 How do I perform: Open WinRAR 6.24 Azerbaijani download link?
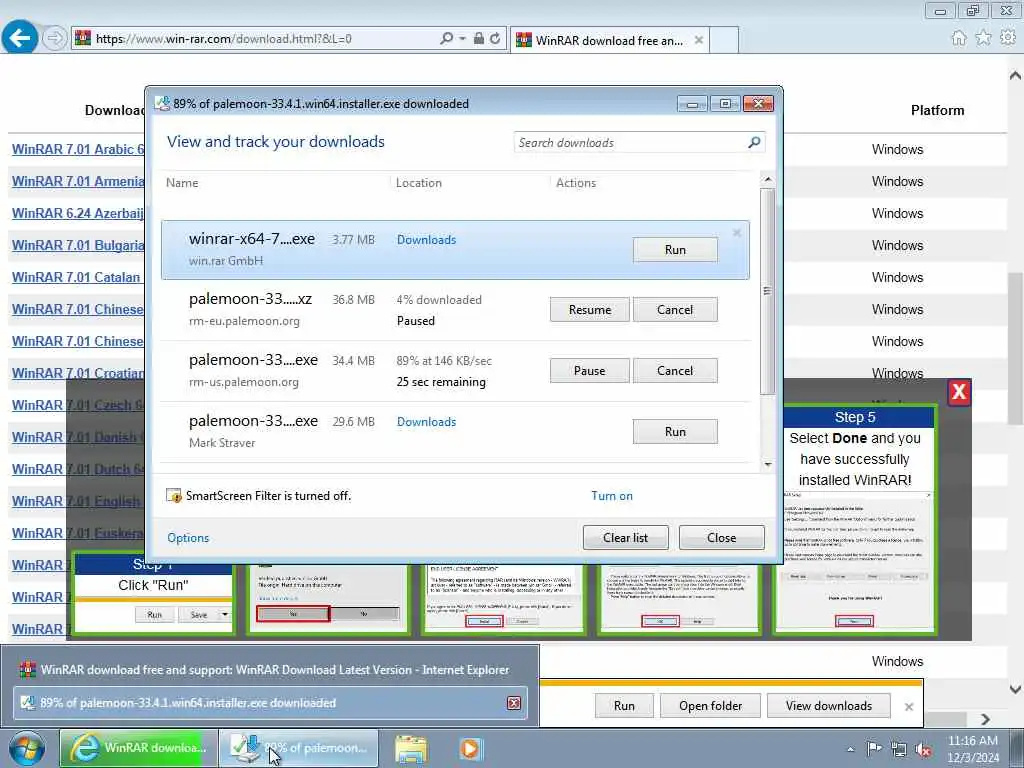point(78,213)
